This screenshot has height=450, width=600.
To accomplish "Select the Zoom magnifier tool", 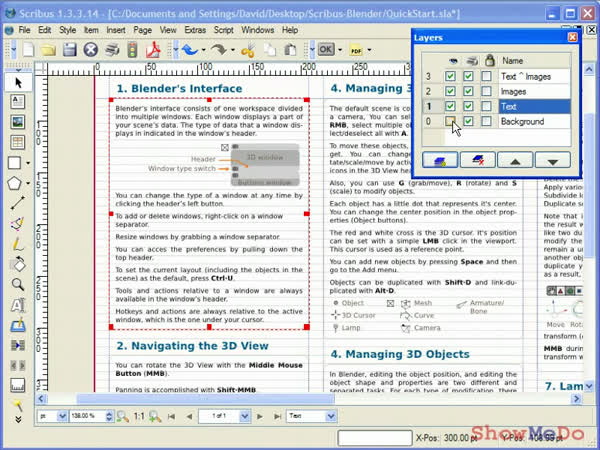I will coord(18,285).
